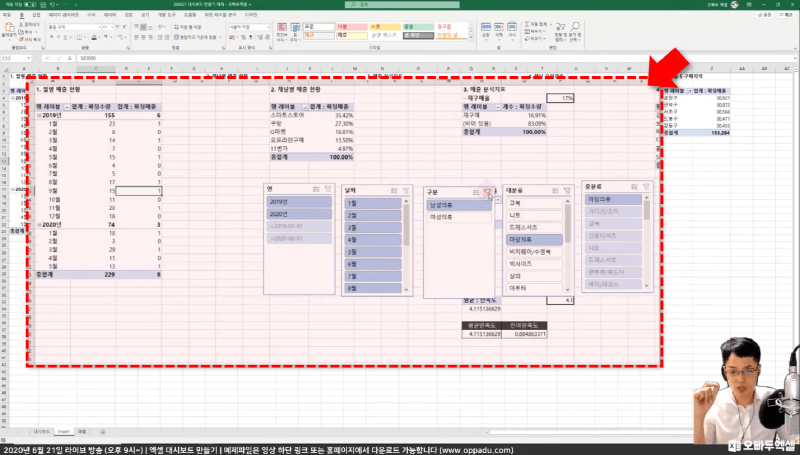Click the AutoSum (자동 합계) icon

click(x=527, y=22)
